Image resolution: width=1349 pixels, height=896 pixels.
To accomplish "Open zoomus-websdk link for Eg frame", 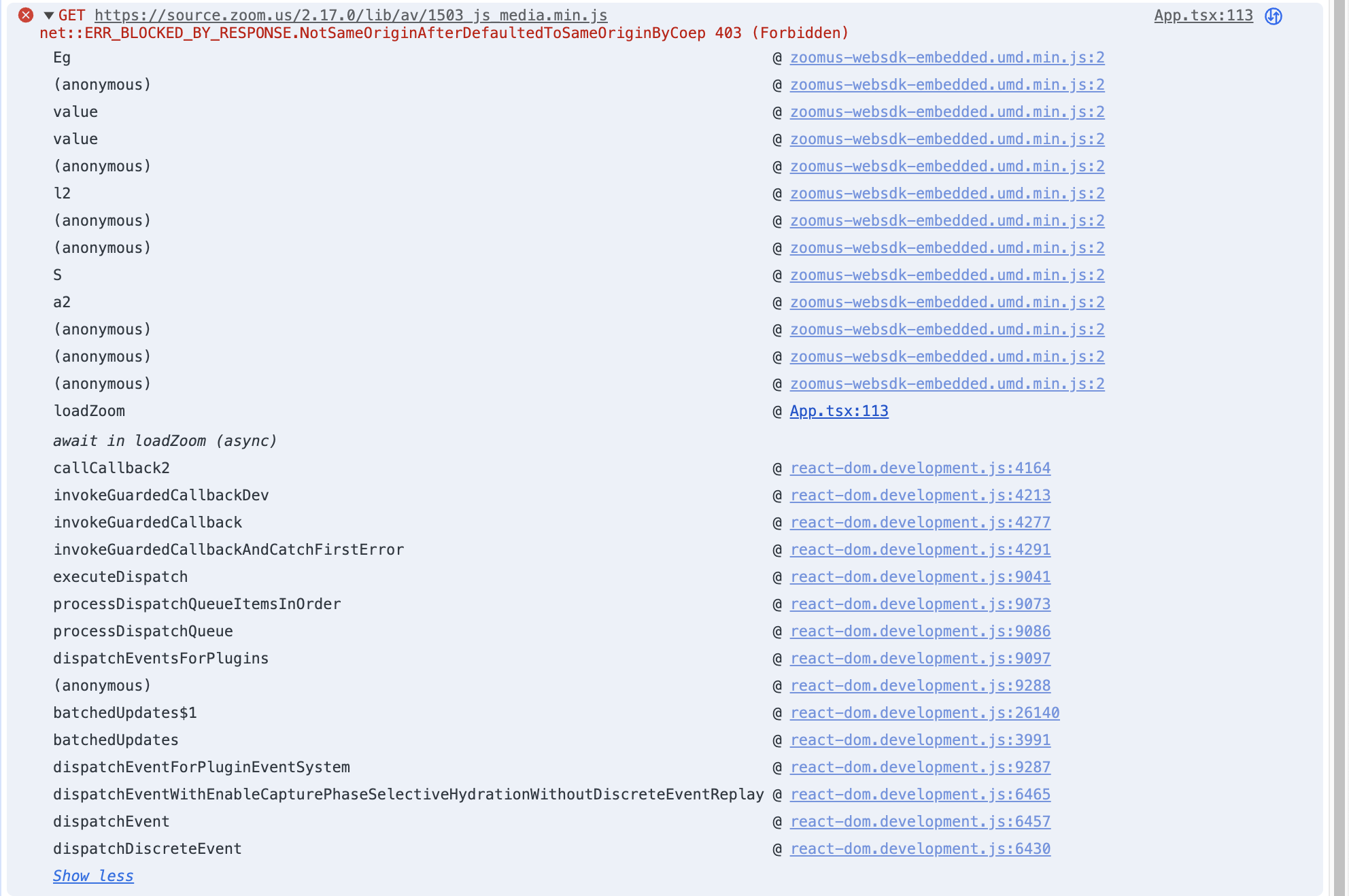I will 947,57.
